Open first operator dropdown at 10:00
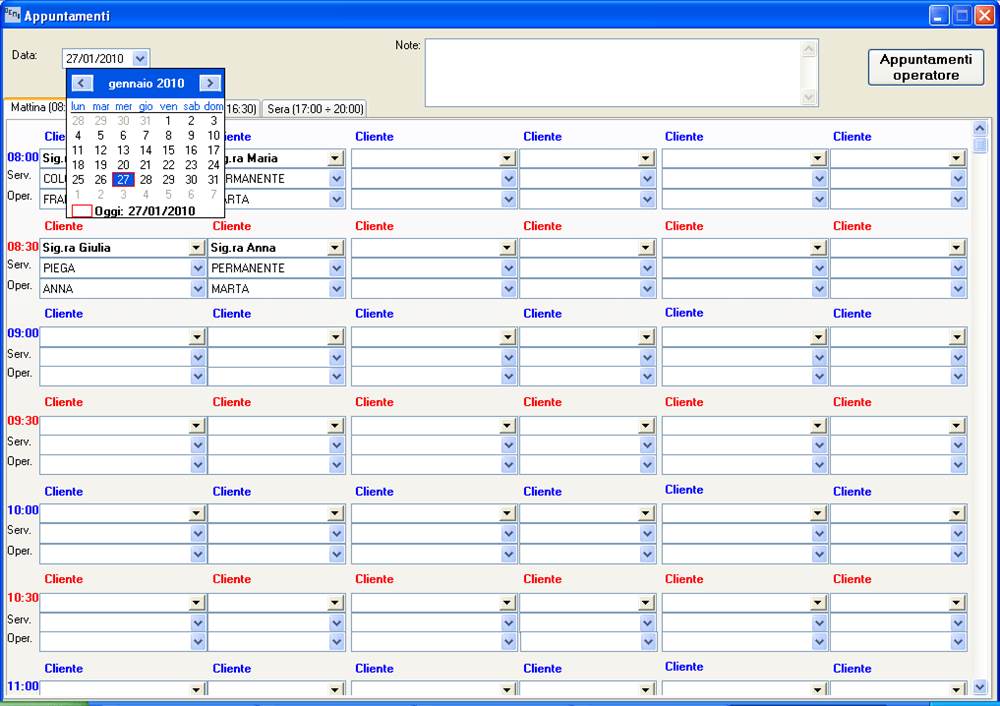The image size is (1000, 706). pos(198,554)
